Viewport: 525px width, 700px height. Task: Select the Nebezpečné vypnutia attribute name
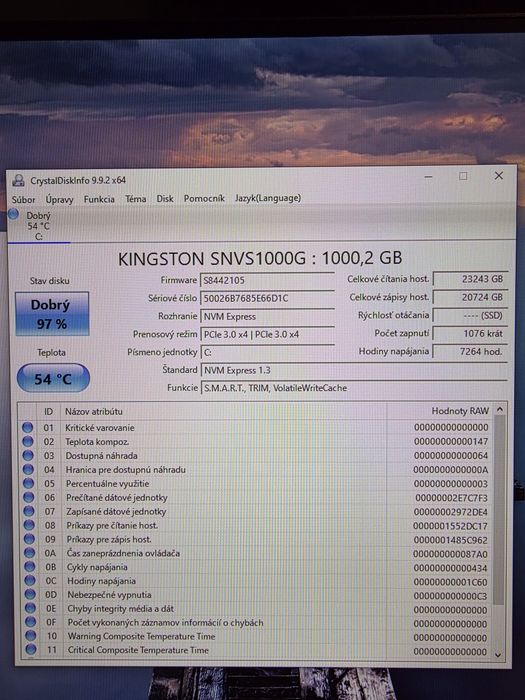pyautogui.click(x=109, y=595)
